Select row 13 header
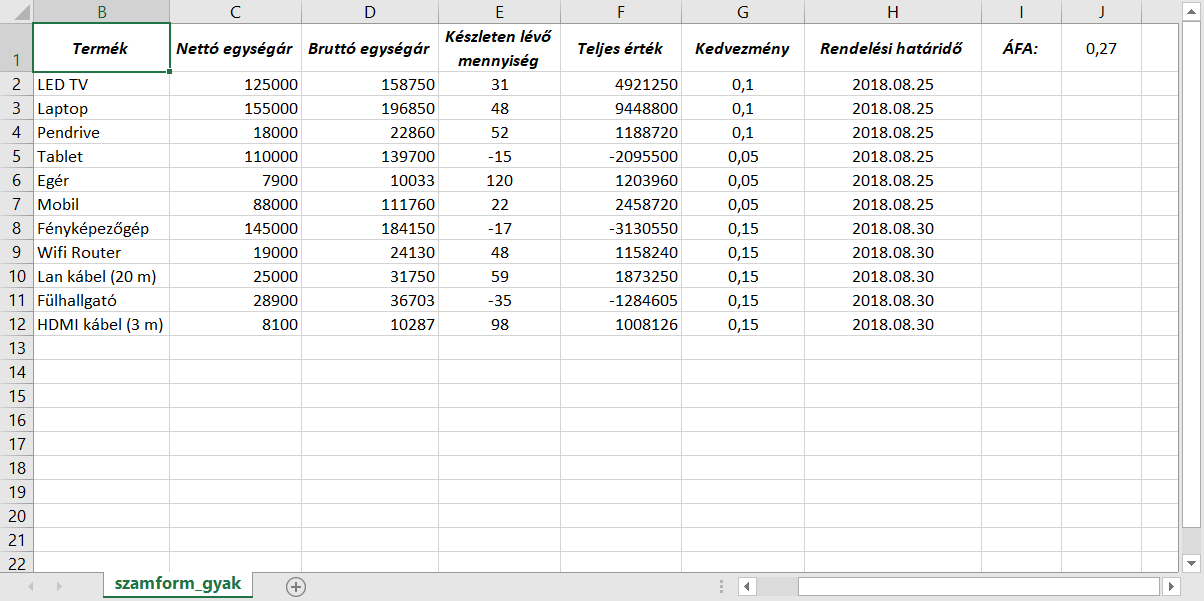1204x601 pixels. 16,348
